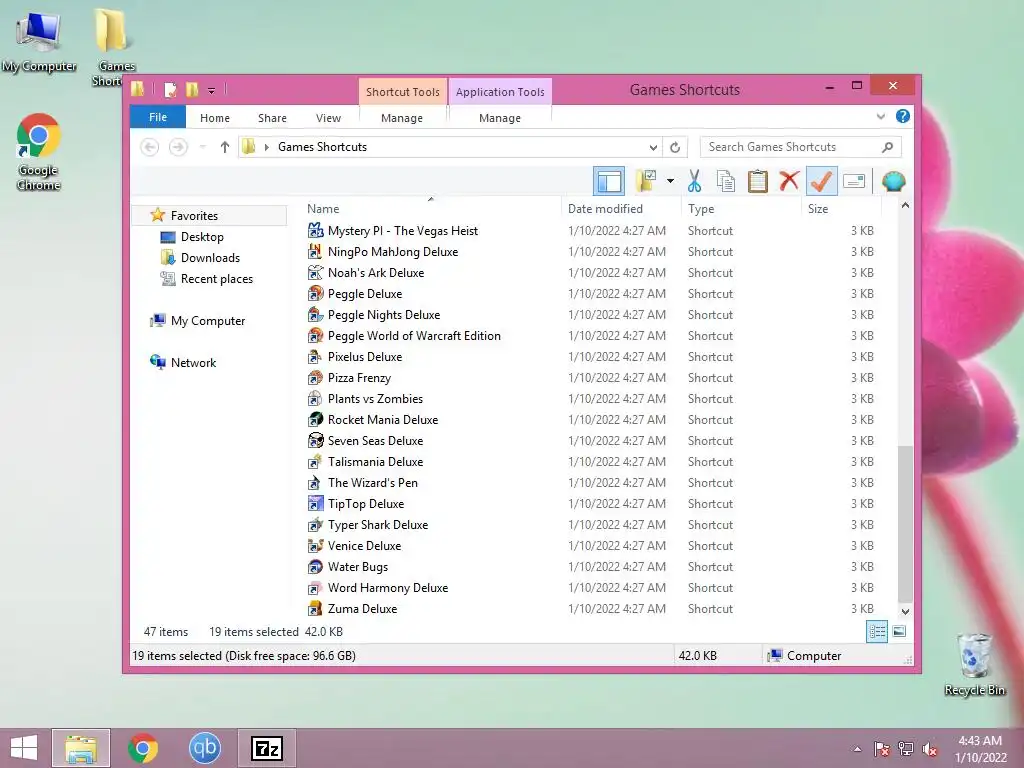This screenshot has width=1024, height=768.
Task: Click the quick access new folder icon
Action: [x=192, y=89]
